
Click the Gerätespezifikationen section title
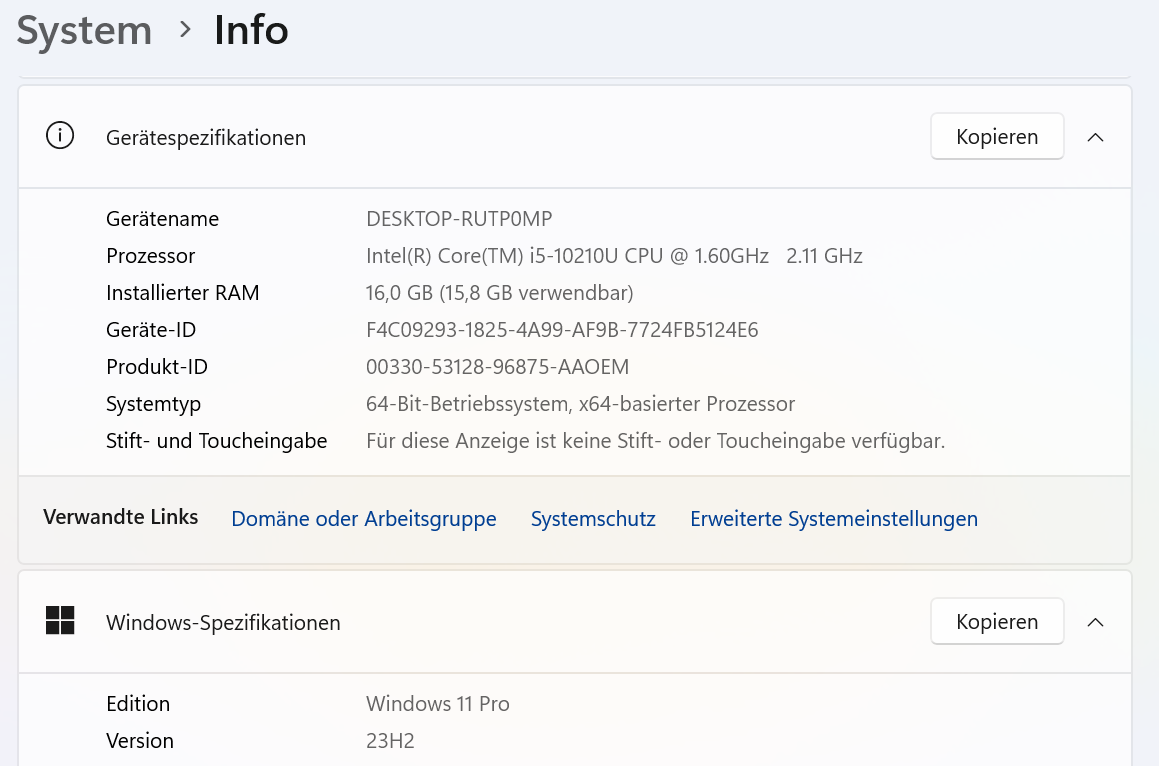pos(205,138)
